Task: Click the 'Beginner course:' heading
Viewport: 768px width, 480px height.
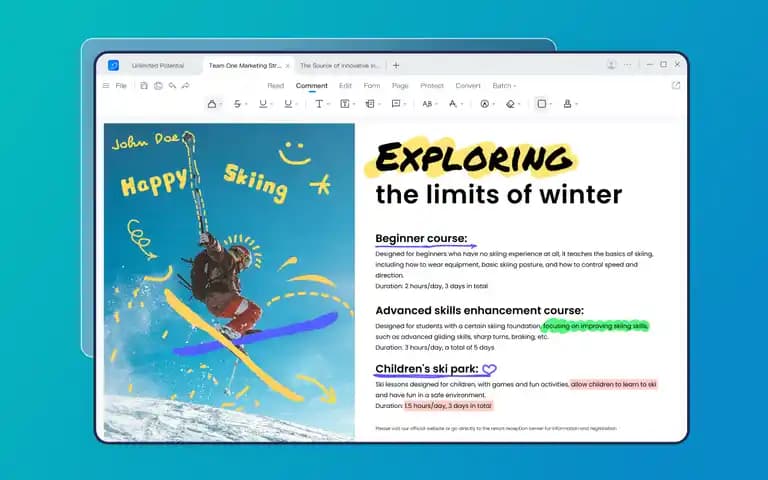Action: [x=421, y=238]
